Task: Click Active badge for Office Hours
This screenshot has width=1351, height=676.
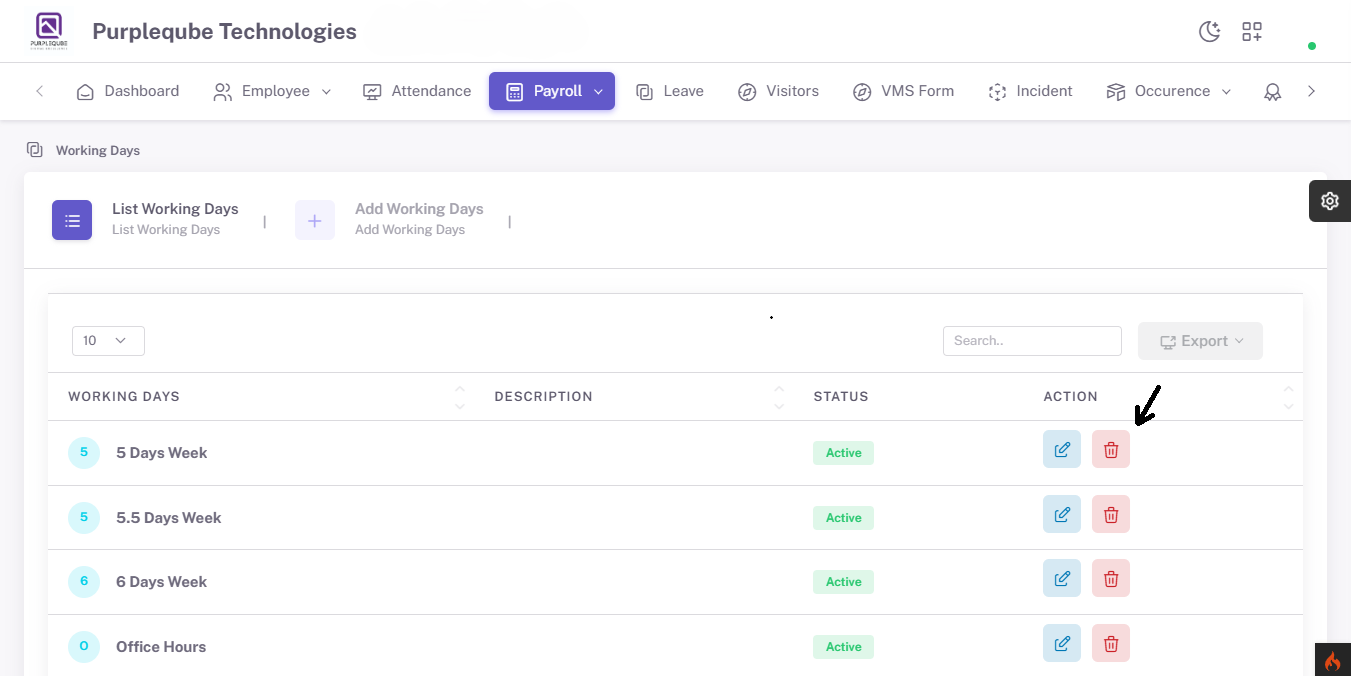Action: pos(843,647)
